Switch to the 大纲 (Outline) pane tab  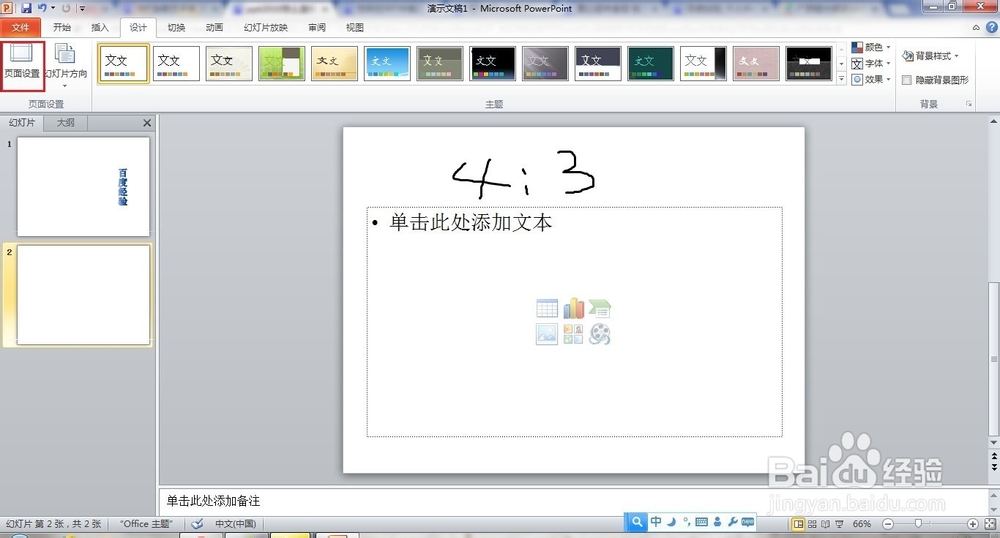pyautogui.click(x=65, y=122)
